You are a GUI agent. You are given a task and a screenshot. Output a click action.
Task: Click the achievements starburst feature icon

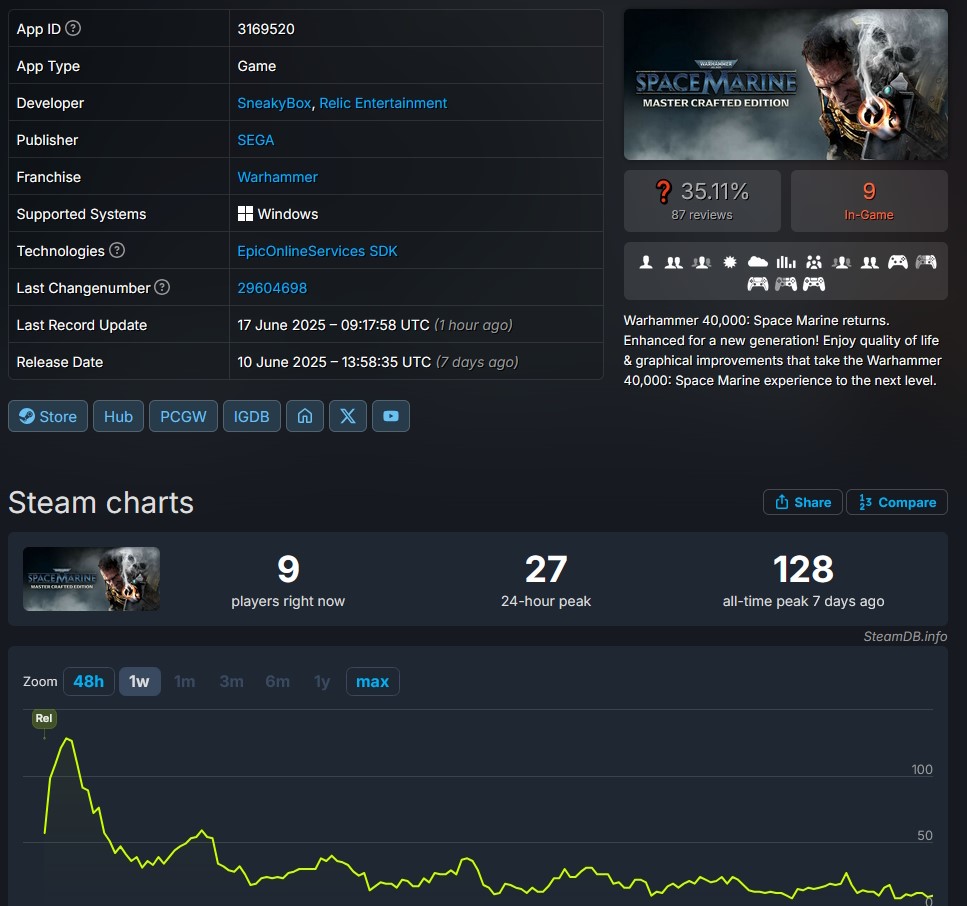pos(730,262)
